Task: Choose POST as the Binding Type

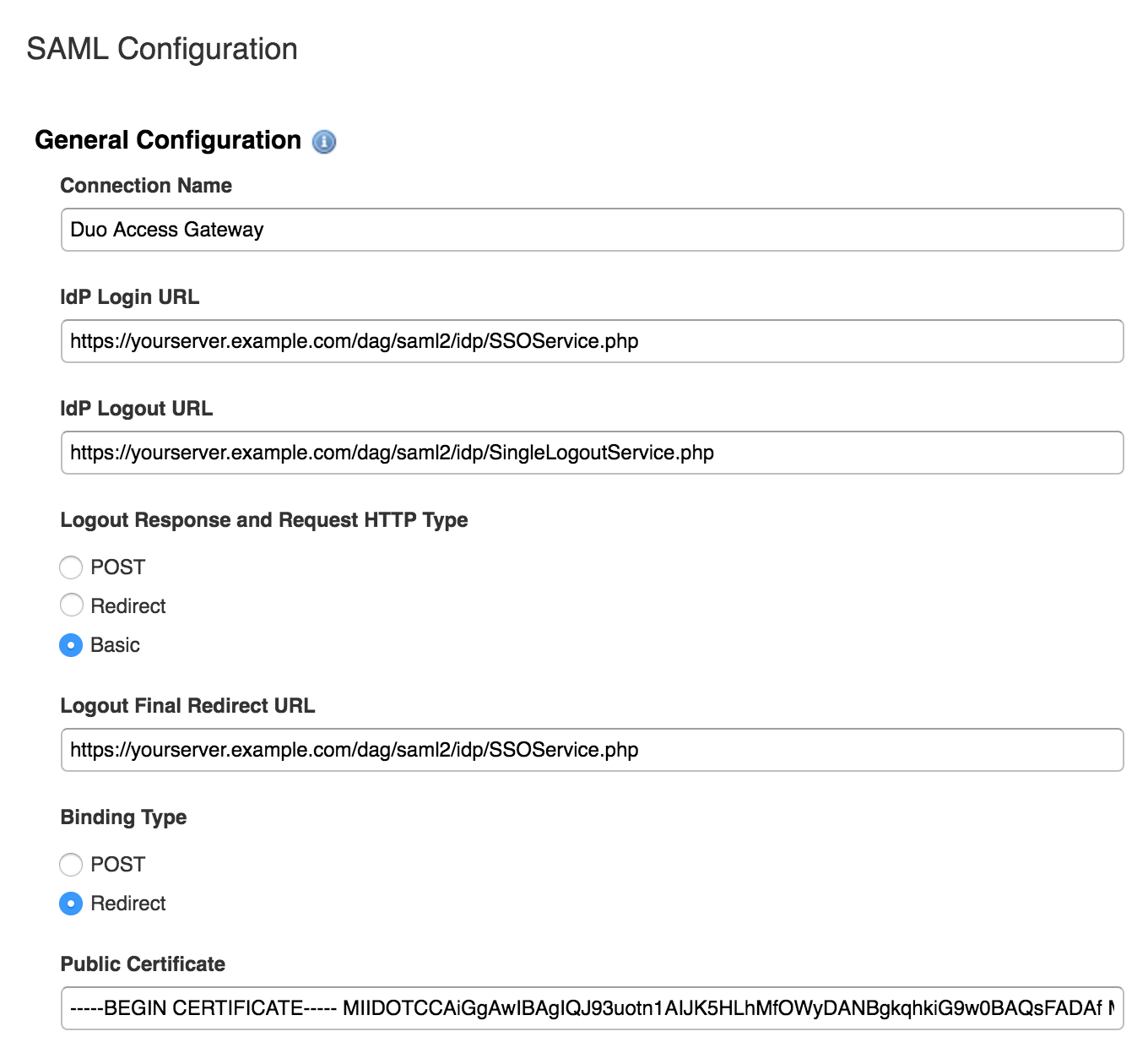Action: pyautogui.click(x=71, y=865)
